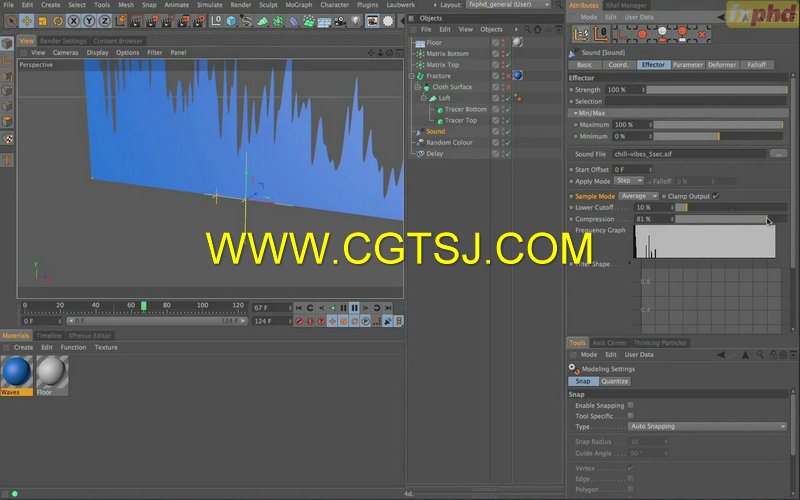Screen dimensions: 800x500
Task: Open the floor/environment object icon
Action: coord(324,21)
